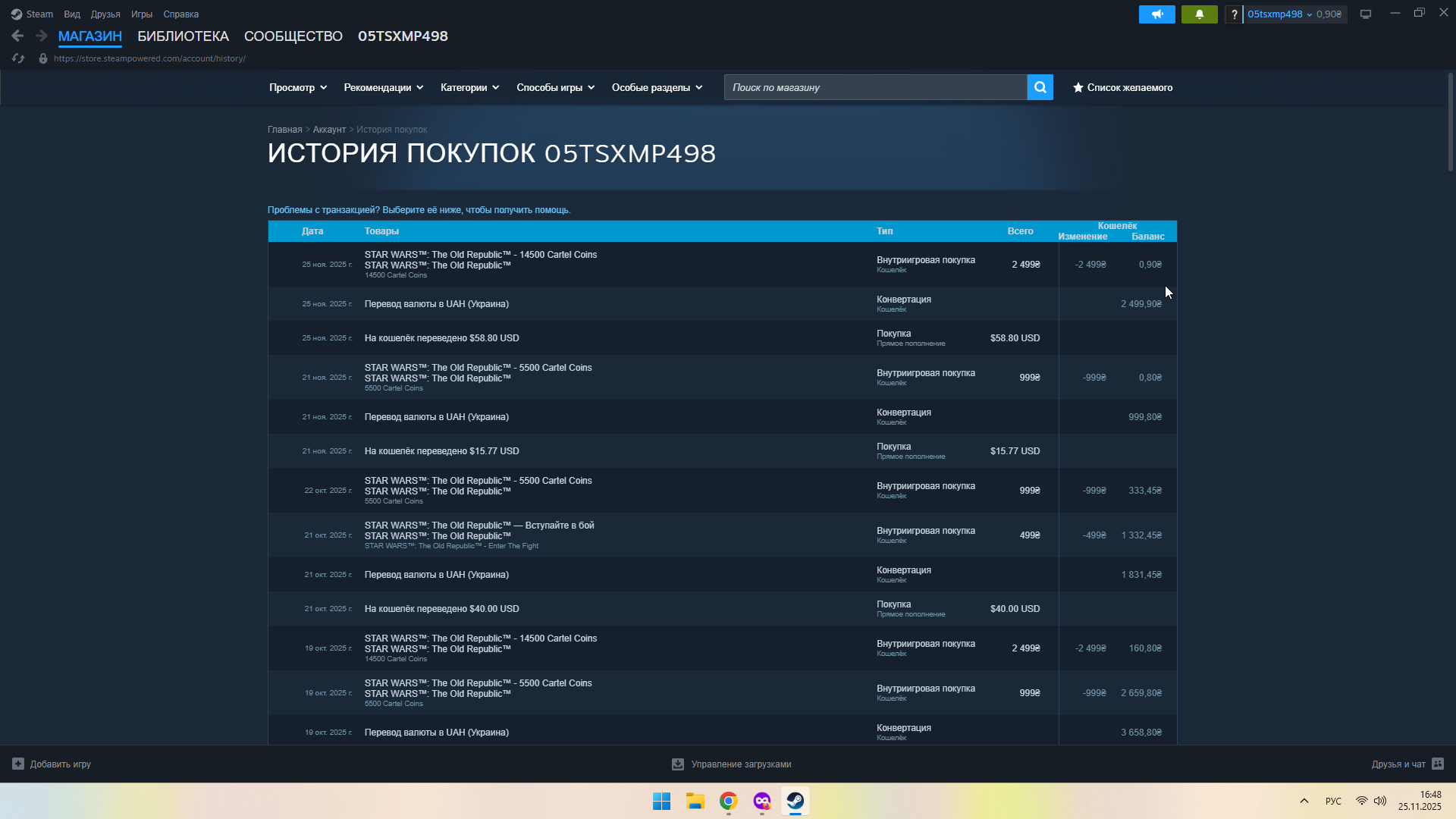Switch to the БИБЛИОТЕКА tab
The width and height of the screenshot is (1456, 819).
pyautogui.click(x=183, y=36)
